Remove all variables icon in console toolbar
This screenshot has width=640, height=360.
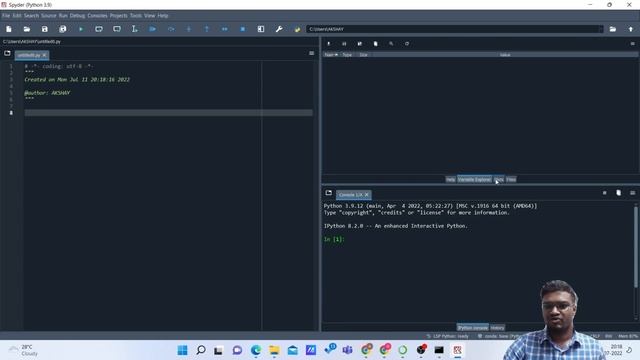tap(618, 193)
